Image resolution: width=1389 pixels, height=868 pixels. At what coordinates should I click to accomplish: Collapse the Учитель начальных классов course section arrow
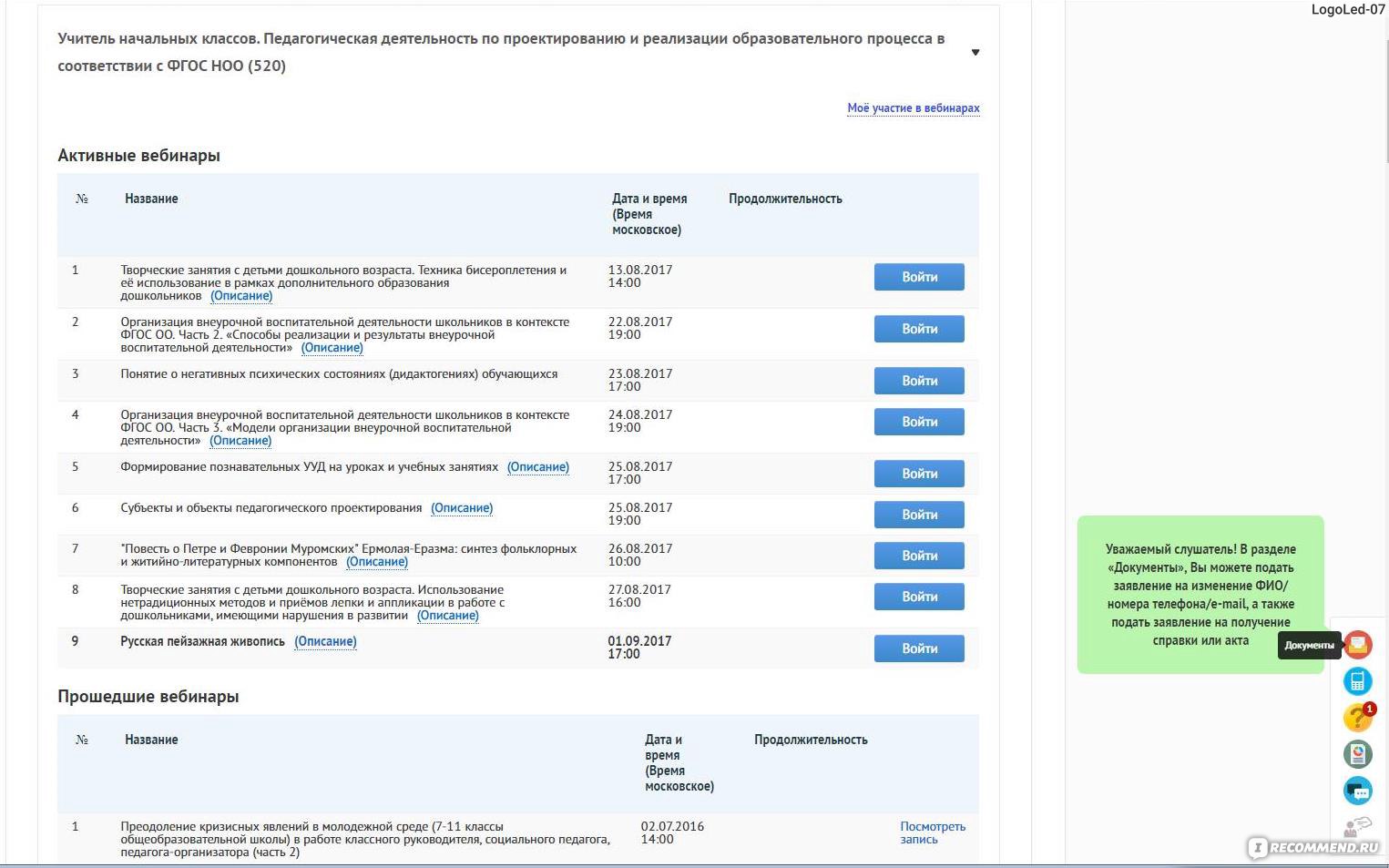pos(975,52)
